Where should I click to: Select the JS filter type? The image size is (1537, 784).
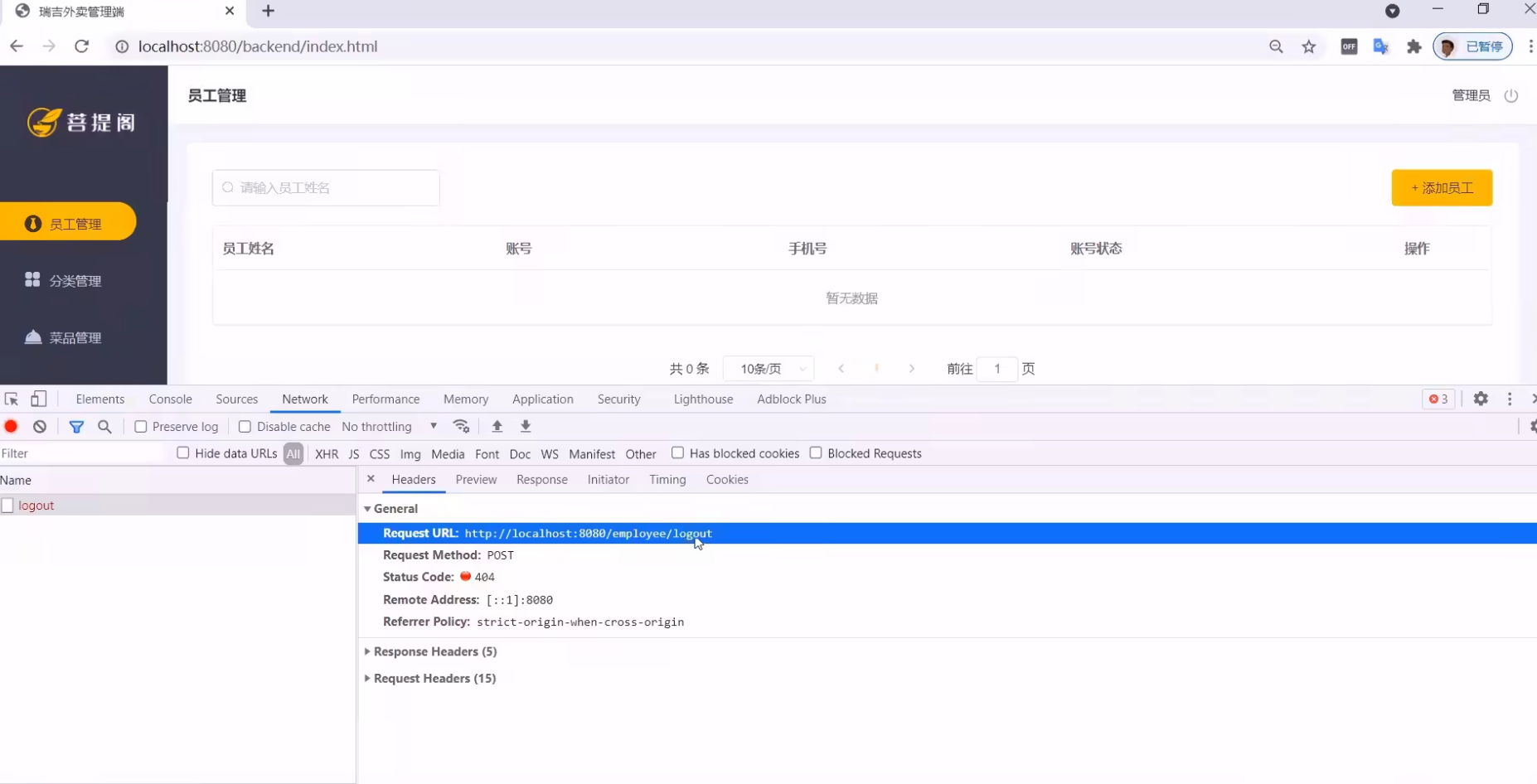tap(354, 453)
